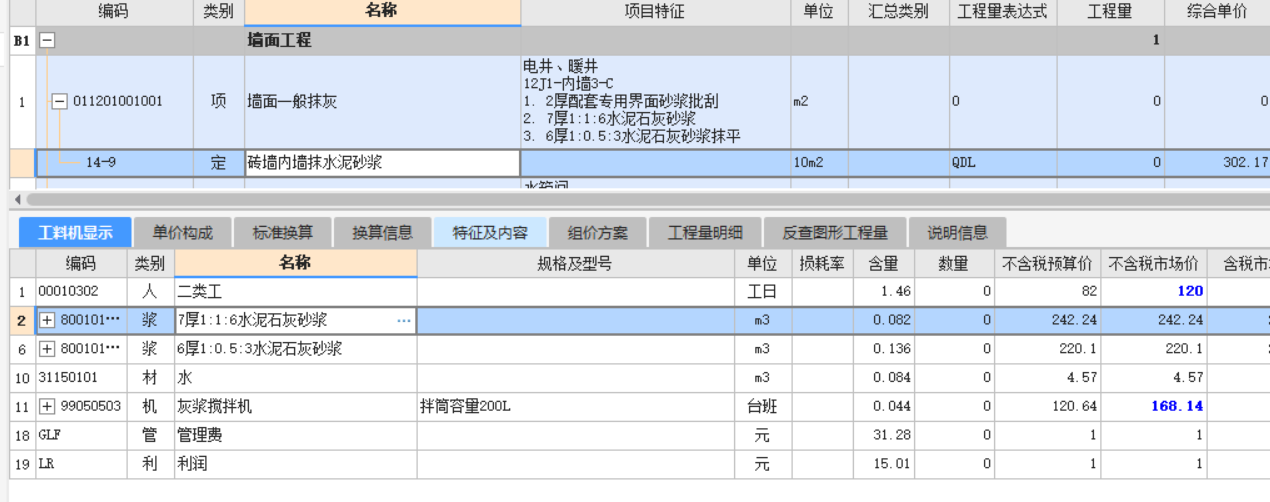Select the 管理费 name cell
This screenshot has height=502, width=1270.
296,435
